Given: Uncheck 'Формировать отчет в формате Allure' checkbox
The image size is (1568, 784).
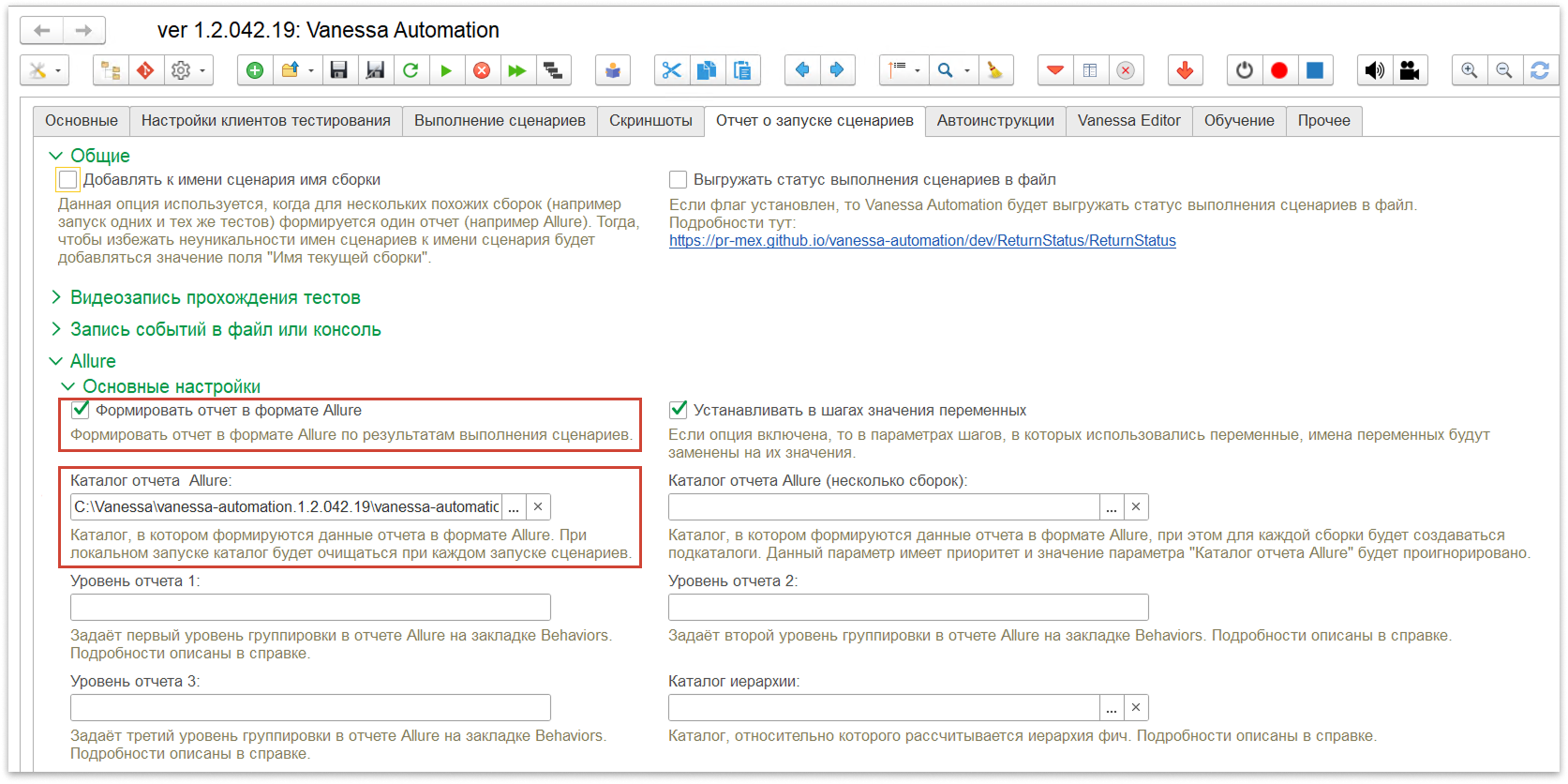Looking at the screenshot, I should tap(81, 410).
